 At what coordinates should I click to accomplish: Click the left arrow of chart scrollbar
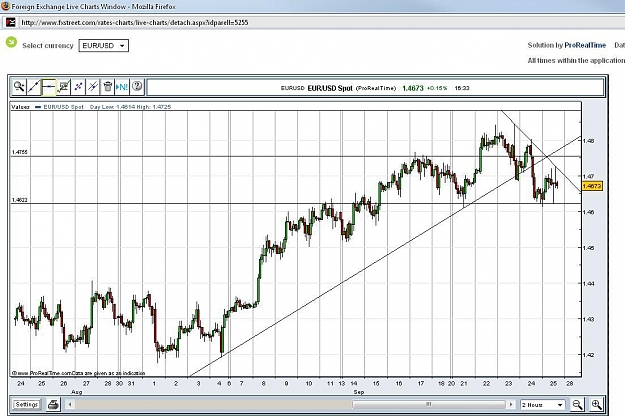[x=70, y=404]
